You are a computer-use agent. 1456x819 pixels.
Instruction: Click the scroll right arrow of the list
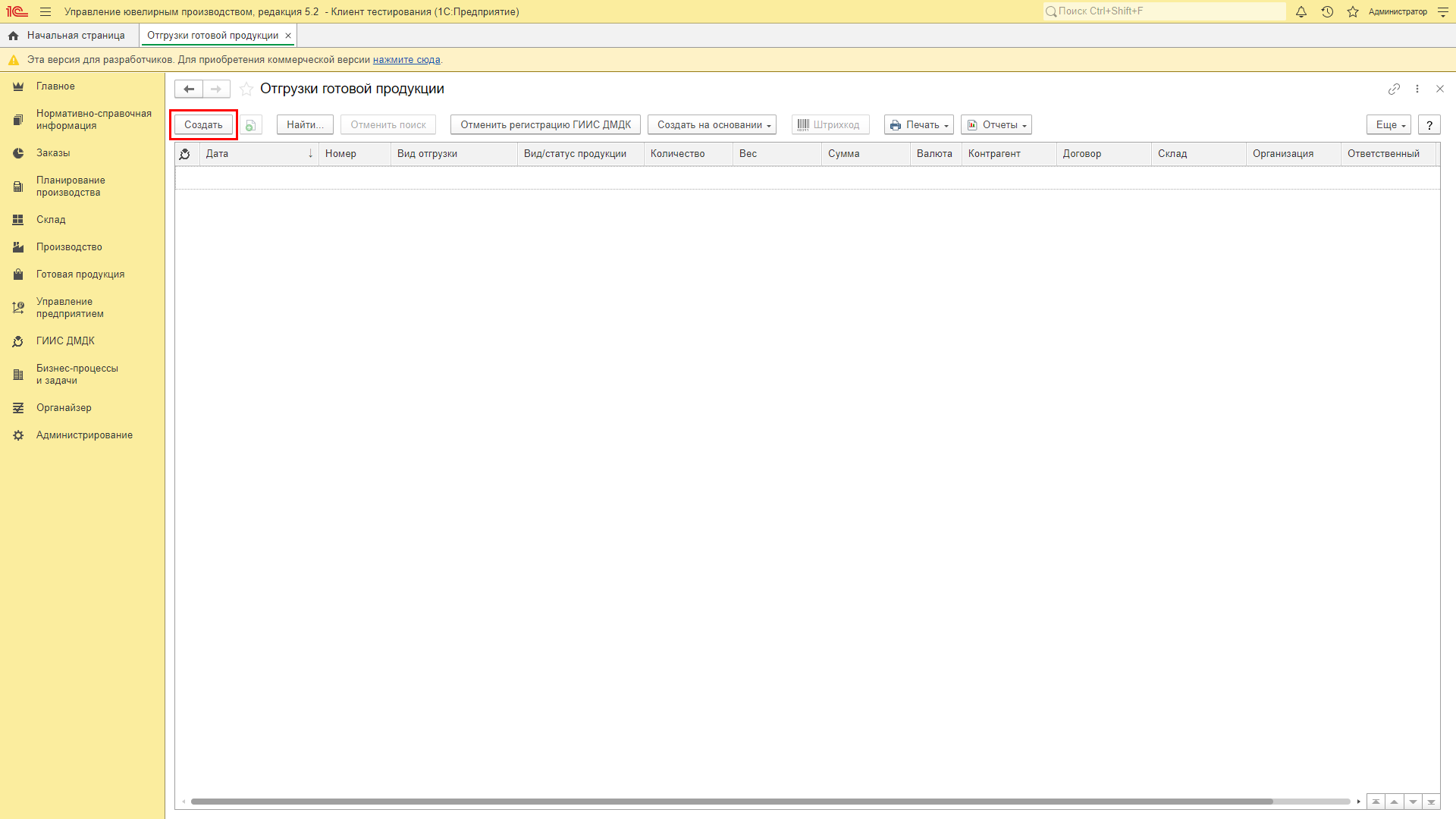coord(1358,802)
